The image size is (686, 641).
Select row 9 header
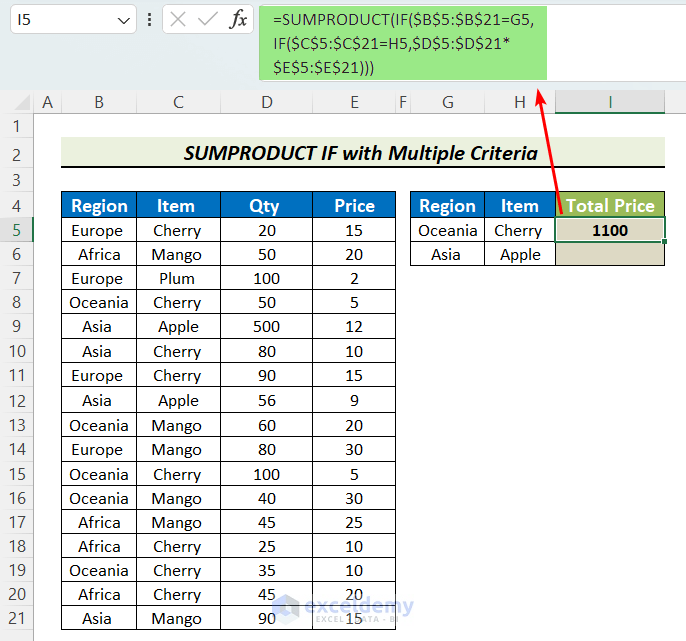[17, 326]
